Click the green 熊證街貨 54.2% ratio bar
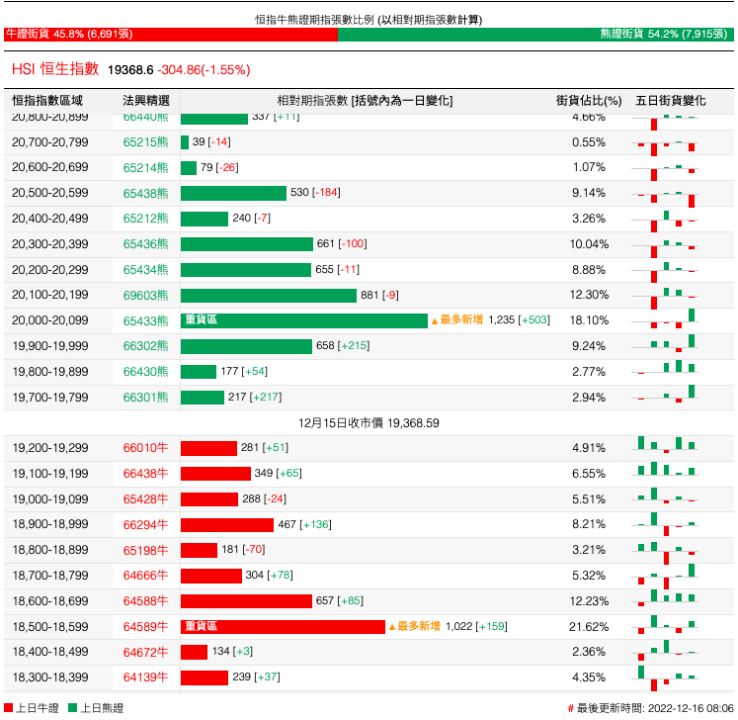 [536, 34]
